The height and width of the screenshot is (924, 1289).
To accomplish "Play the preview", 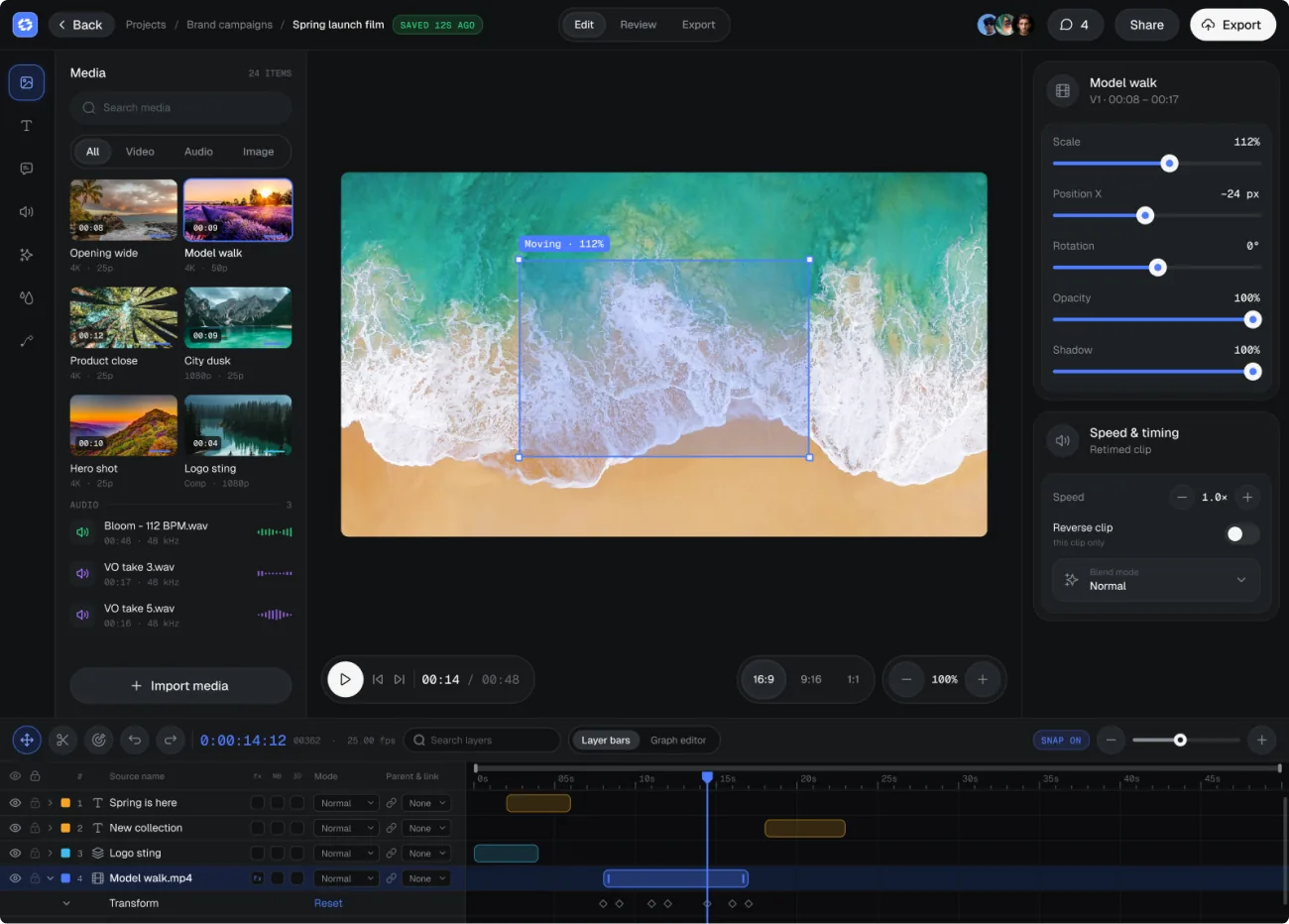I will coord(345,679).
